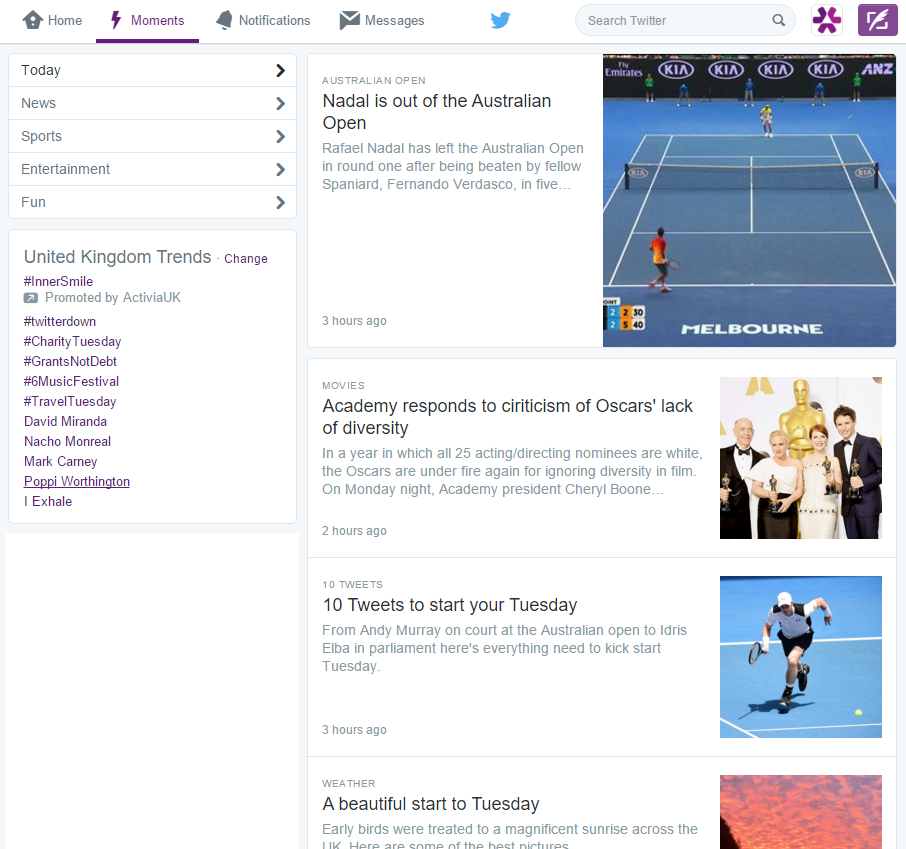Open the Poppi Worthington trend
Screen dimensions: 906x849
click(77, 481)
